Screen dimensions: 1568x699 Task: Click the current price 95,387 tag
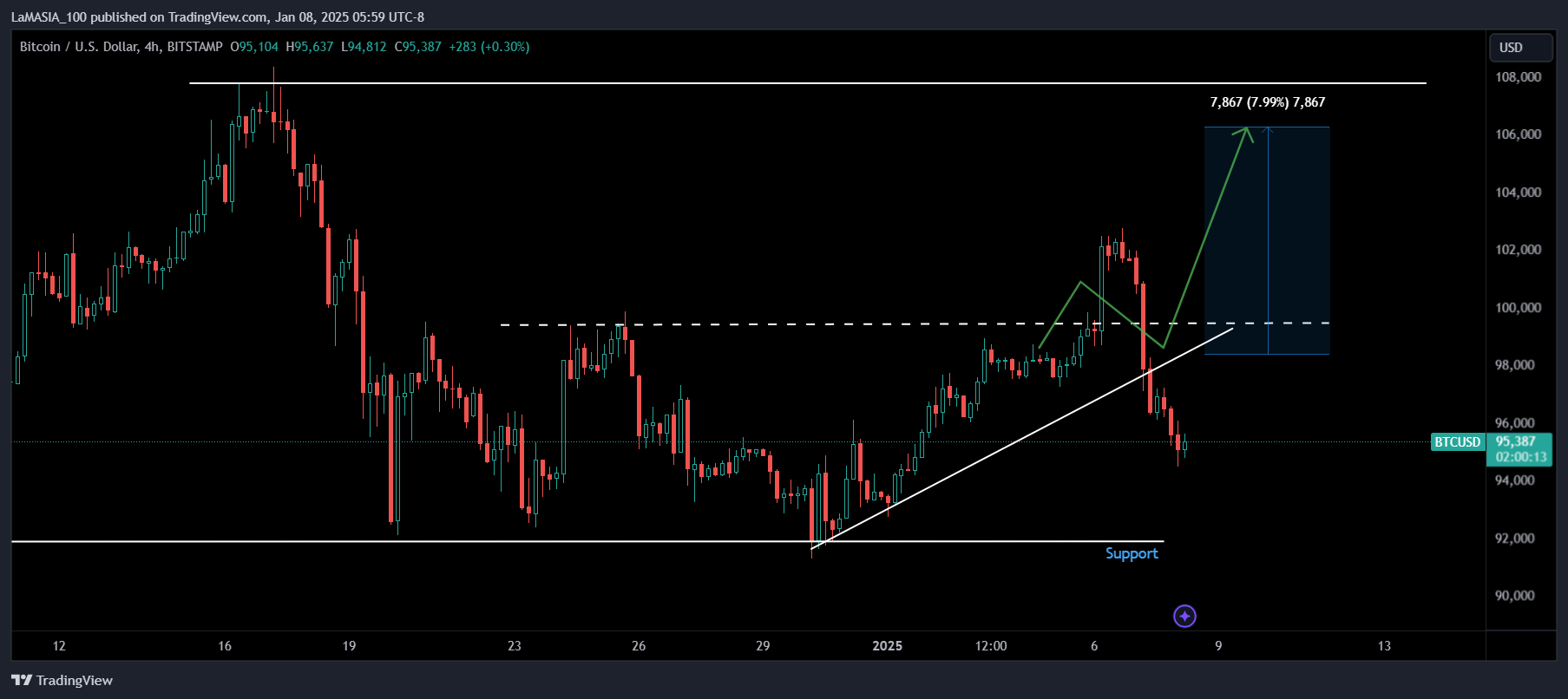point(1515,441)
